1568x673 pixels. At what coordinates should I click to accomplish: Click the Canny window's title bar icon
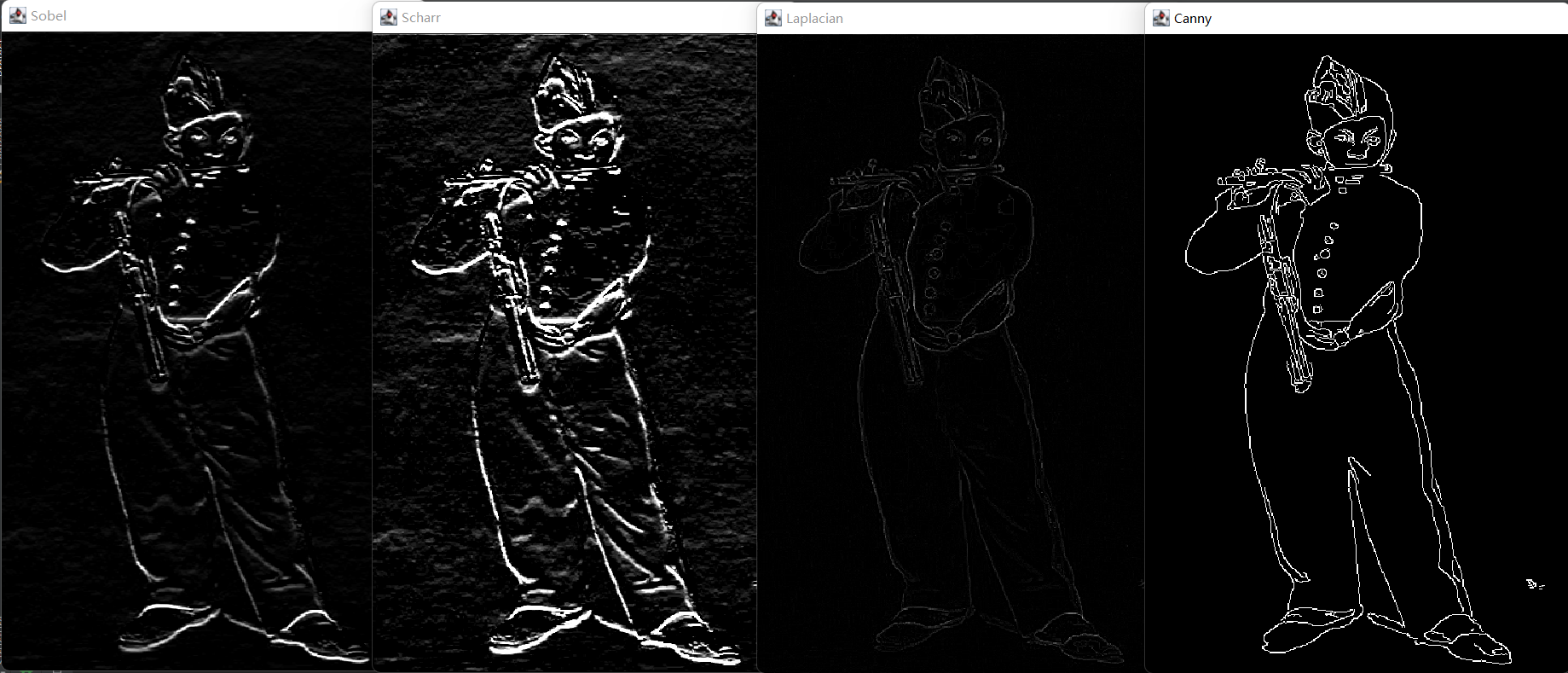[1161, 18]
